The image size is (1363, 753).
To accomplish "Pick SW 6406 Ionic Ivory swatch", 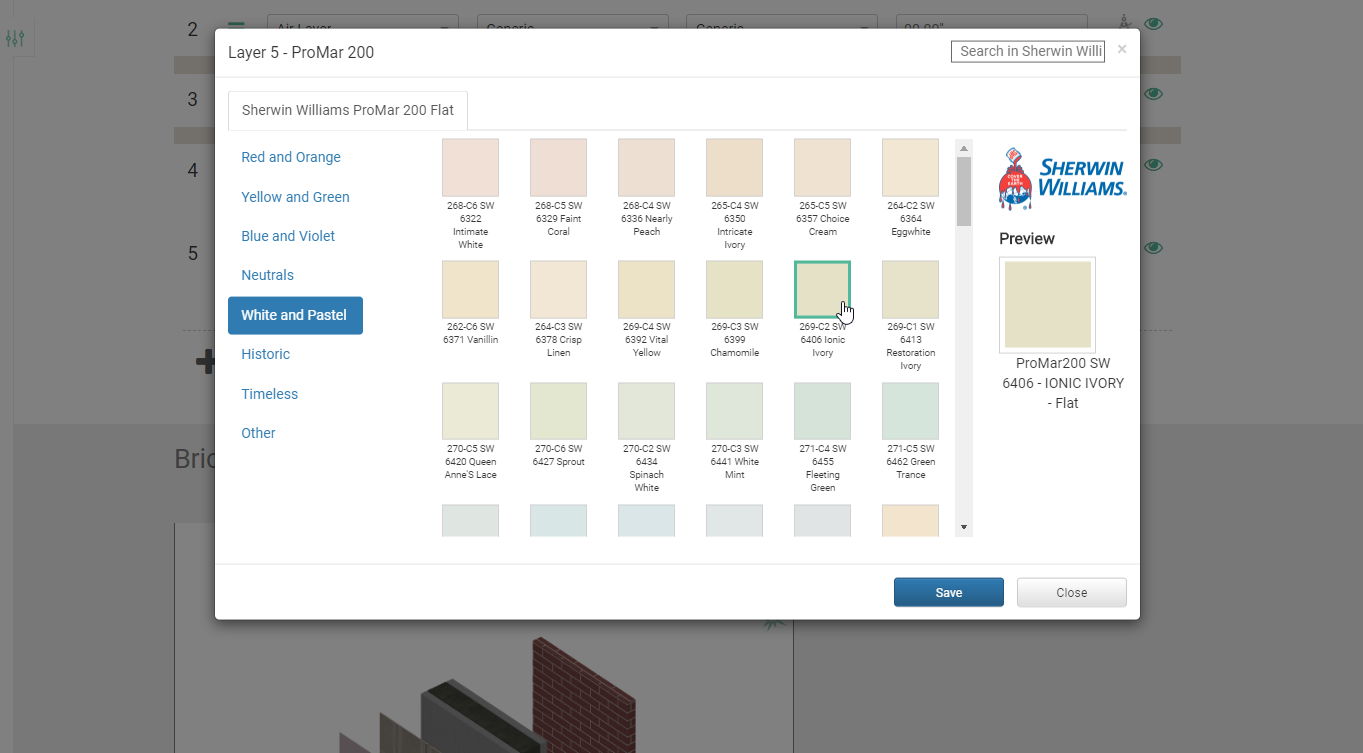I will click(822, 289).
